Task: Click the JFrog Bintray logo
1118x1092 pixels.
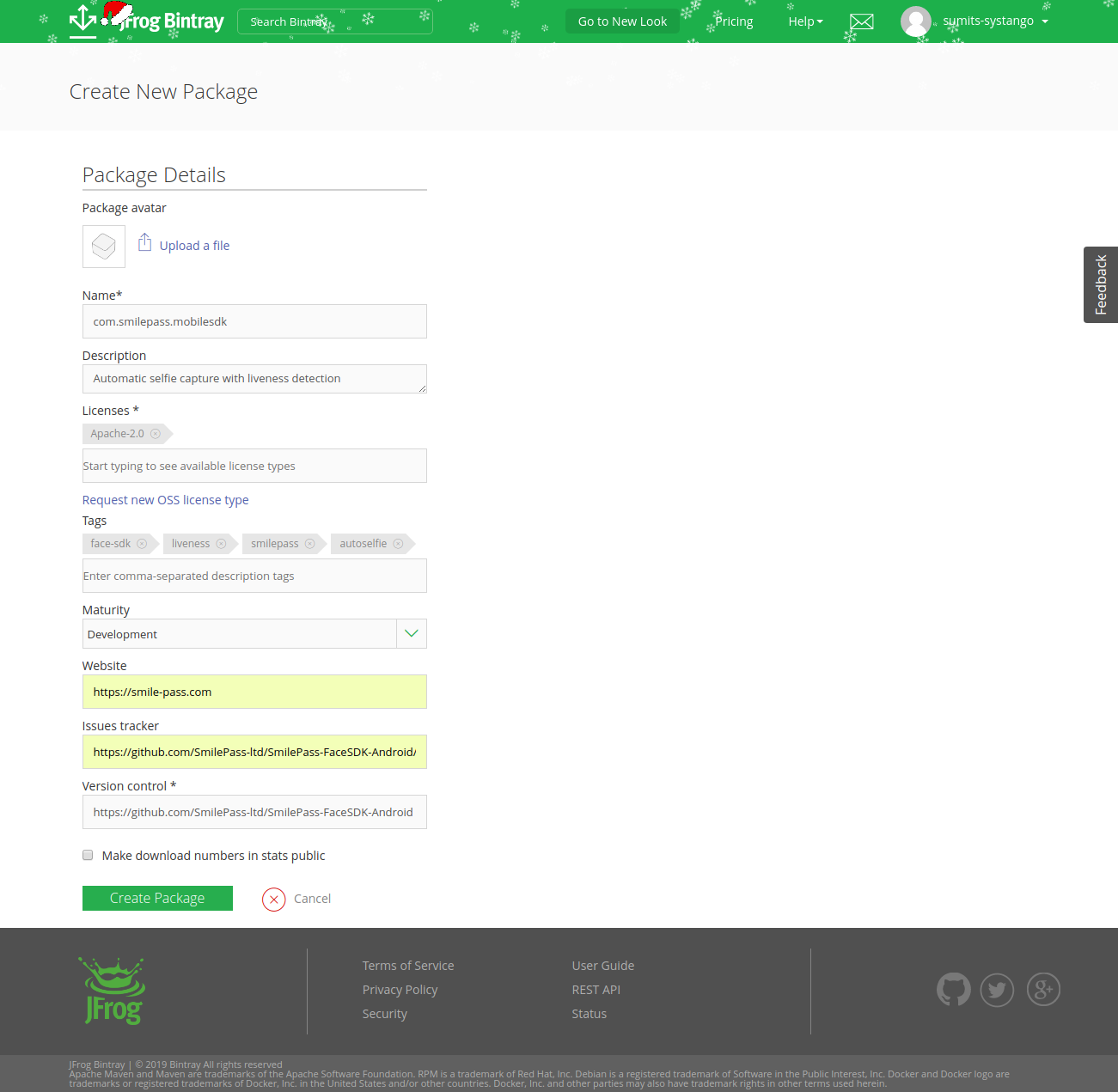Action: coord(146,21)
